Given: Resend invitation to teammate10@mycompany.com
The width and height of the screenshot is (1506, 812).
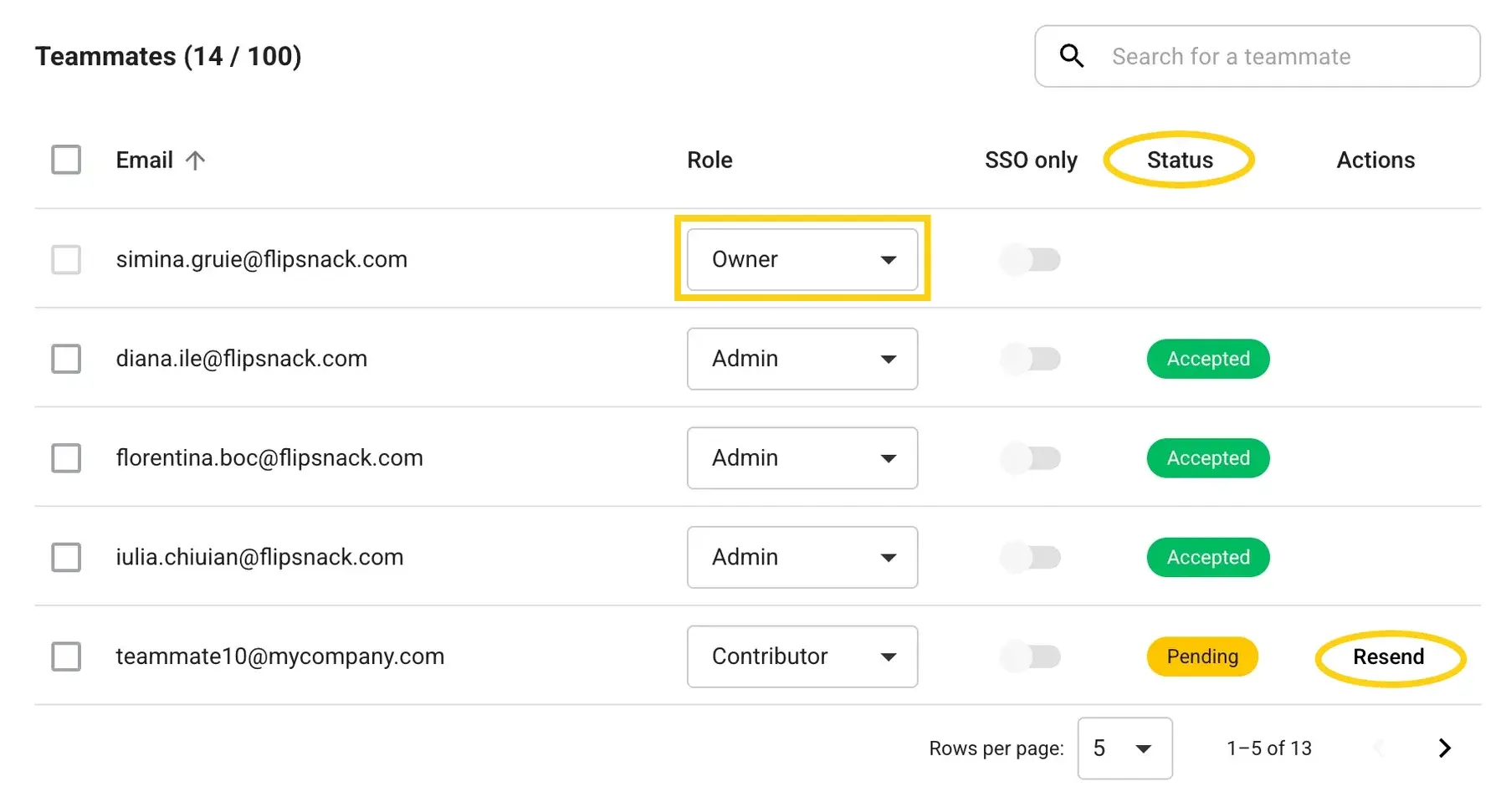Looking at the screenshot, I should [1389, 657].
